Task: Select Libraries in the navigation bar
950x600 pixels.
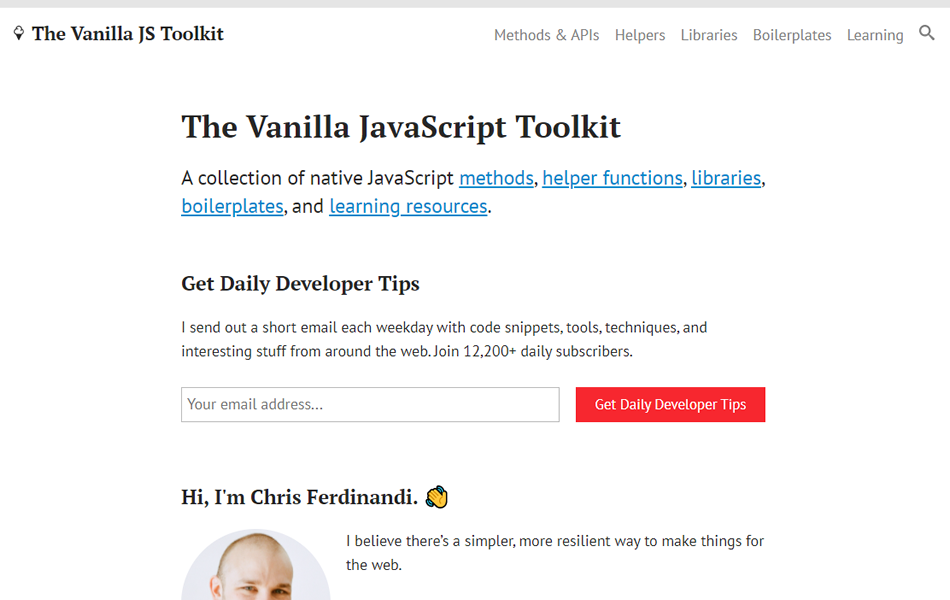Action: 708,35
